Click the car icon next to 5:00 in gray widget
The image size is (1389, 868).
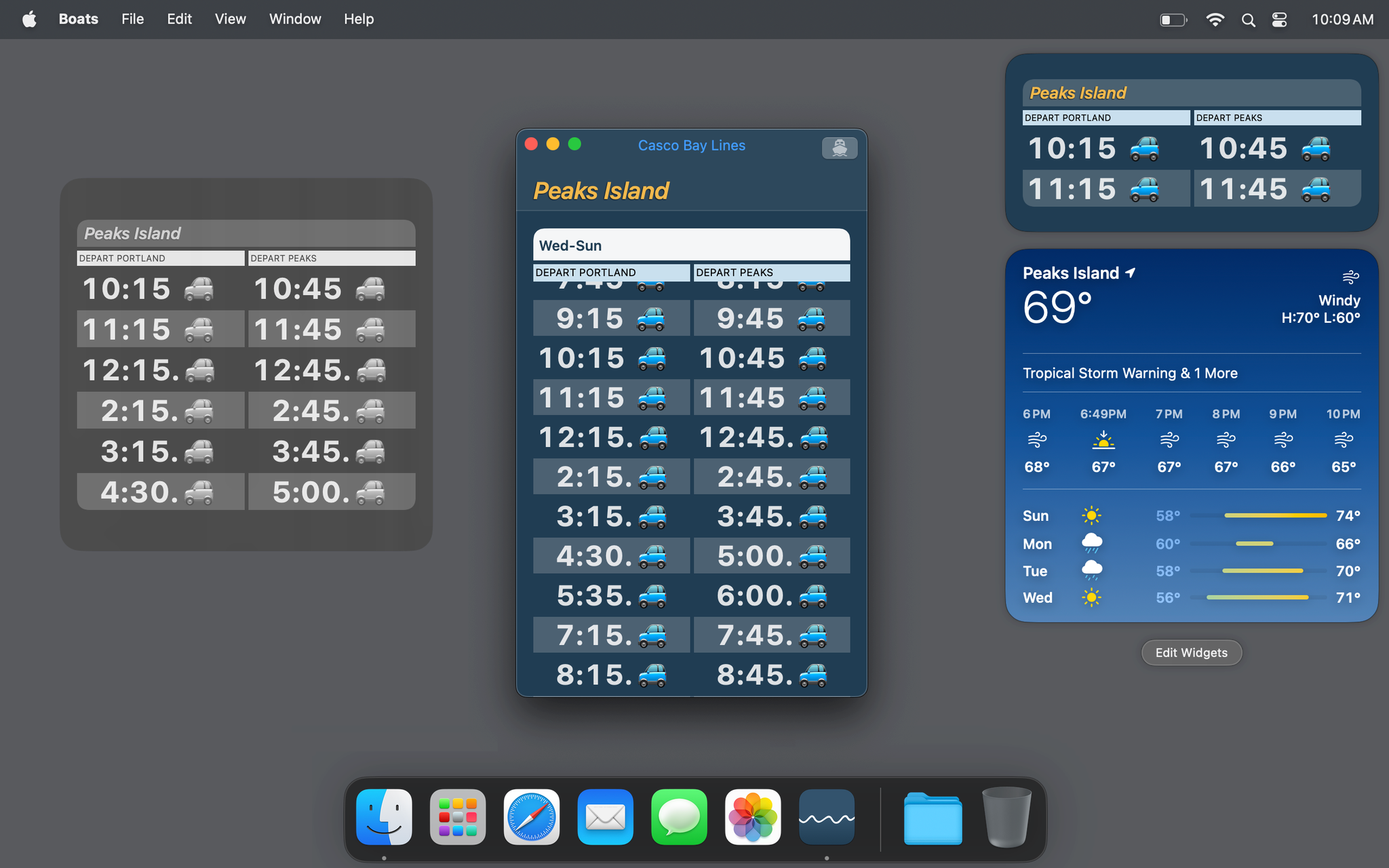tap(370, 492)
